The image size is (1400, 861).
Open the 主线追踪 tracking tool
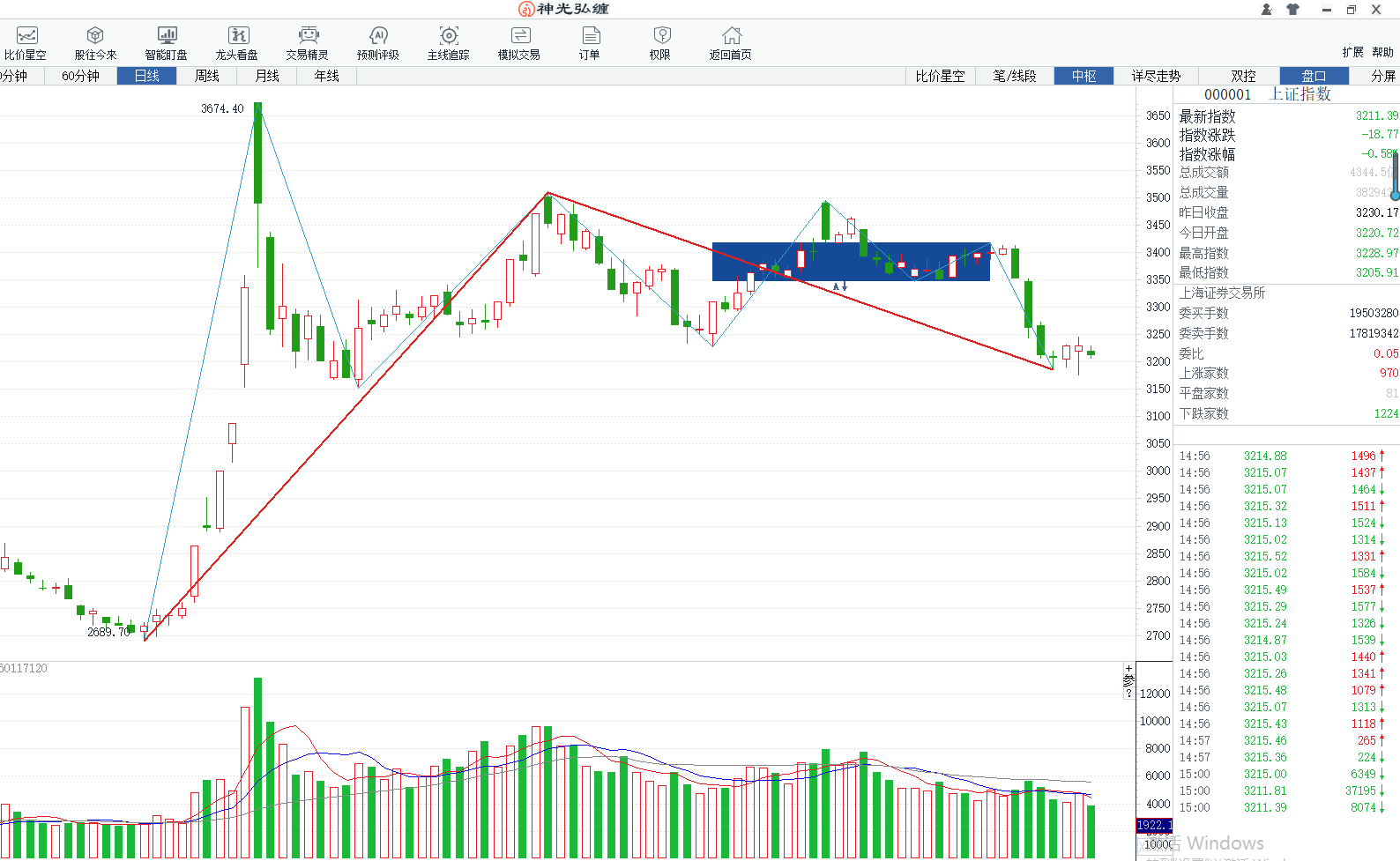click(x=449, y=42)
